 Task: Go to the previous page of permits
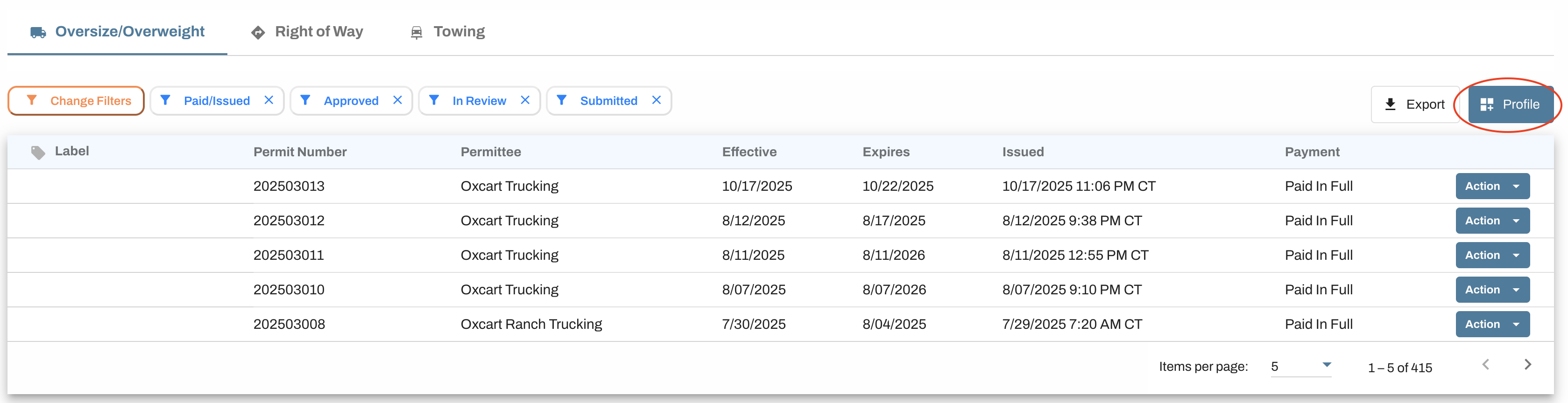click(1486, 365)
